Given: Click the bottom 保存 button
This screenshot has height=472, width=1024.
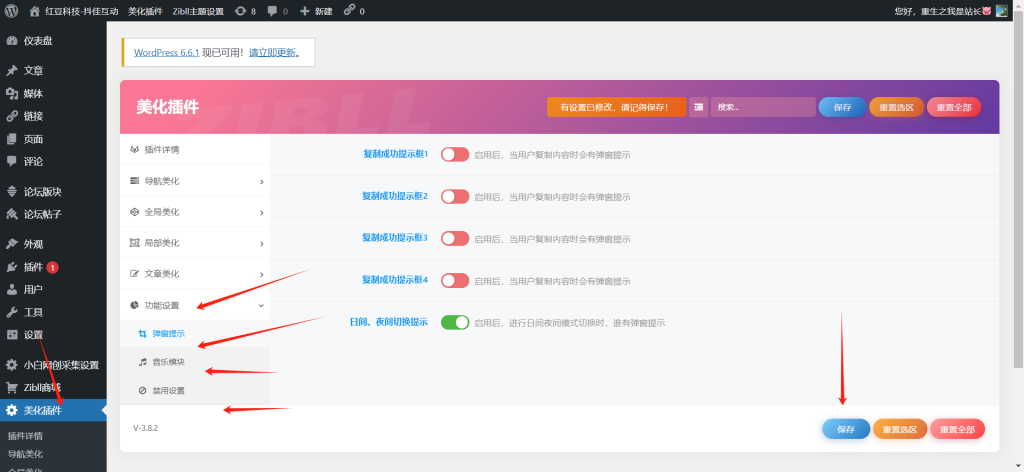Looking at the screenshot, I should point(846,429).
